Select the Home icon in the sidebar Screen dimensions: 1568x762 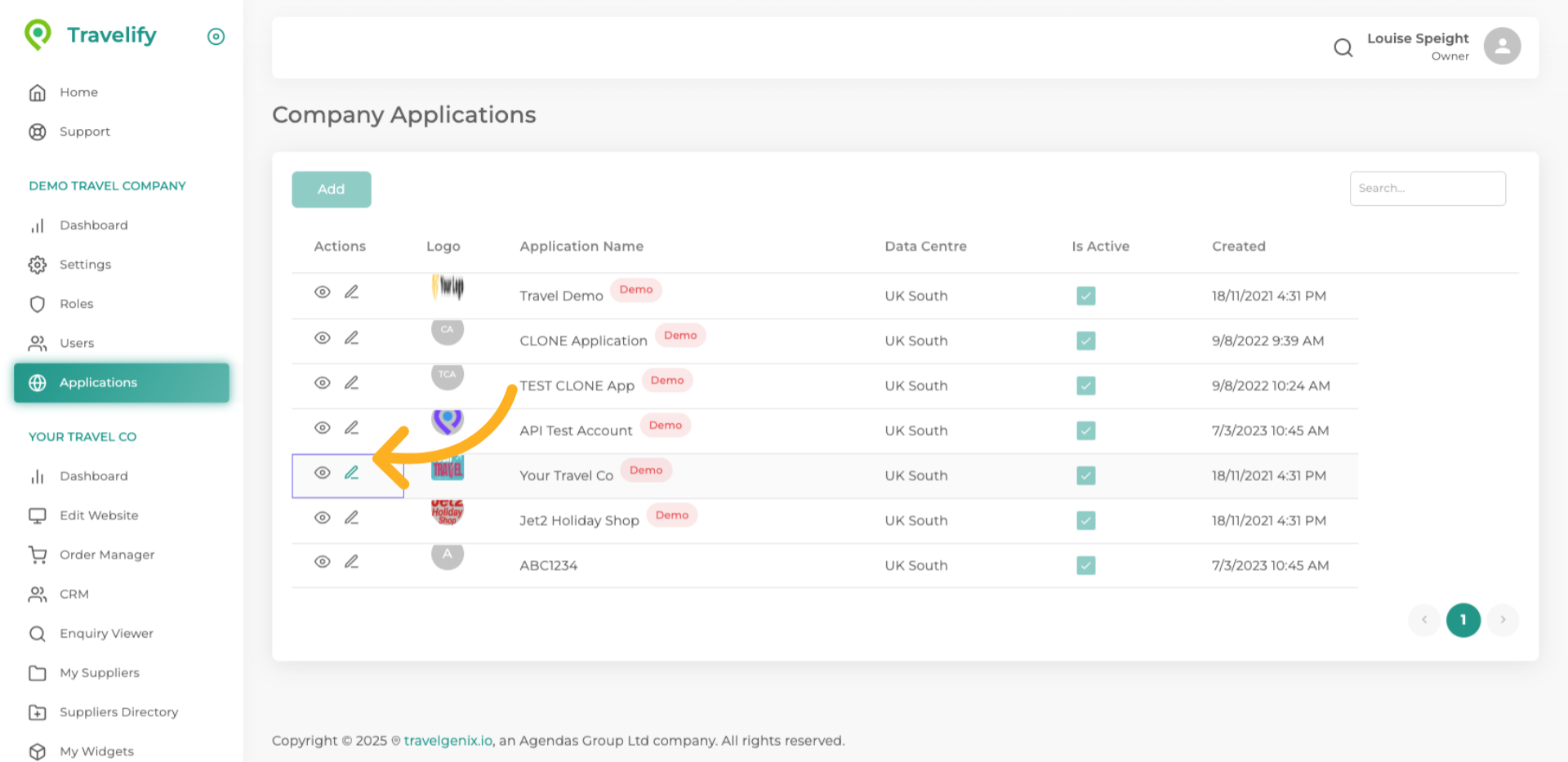[38, 91]
